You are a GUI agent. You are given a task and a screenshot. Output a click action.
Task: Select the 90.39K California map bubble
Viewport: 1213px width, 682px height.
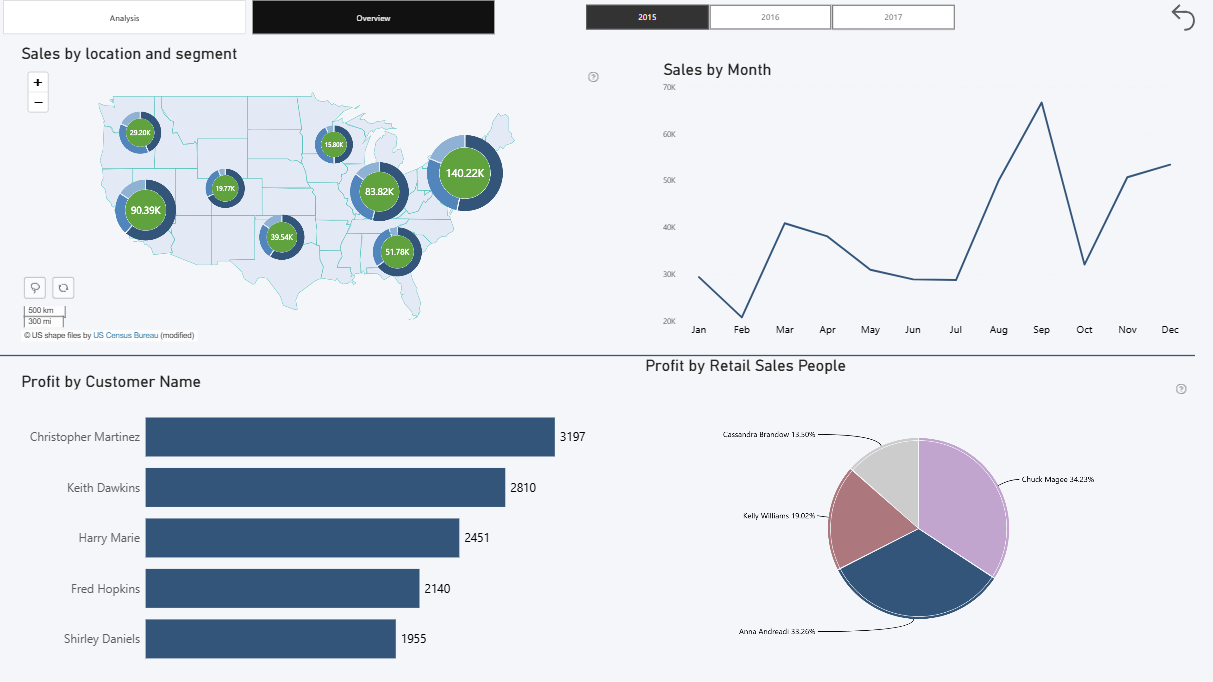[145, 210]
